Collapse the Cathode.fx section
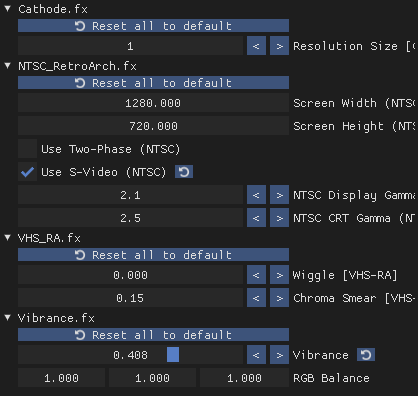Image resolution: width=418 pixels, height=396 pixels. pos(8,9)
